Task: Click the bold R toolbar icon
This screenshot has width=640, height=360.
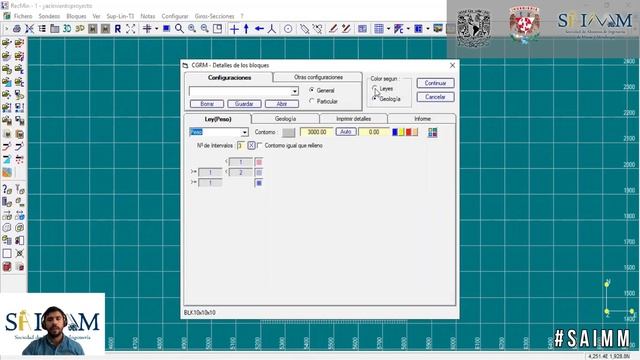Action: coord(118,29)
